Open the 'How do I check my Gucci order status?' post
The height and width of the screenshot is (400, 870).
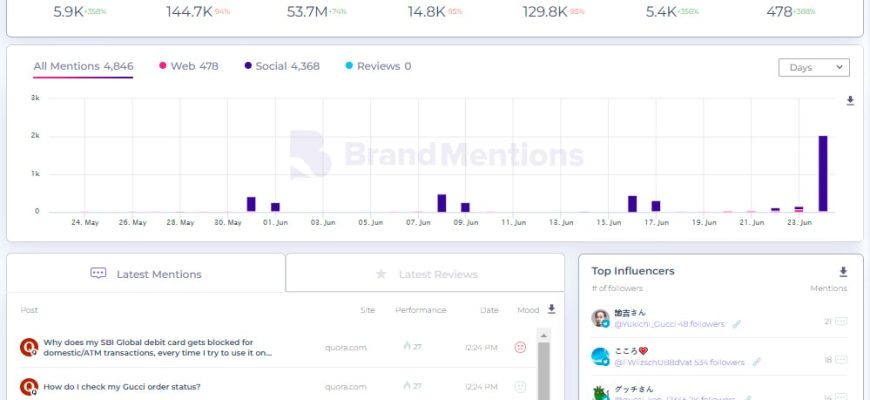122,386
